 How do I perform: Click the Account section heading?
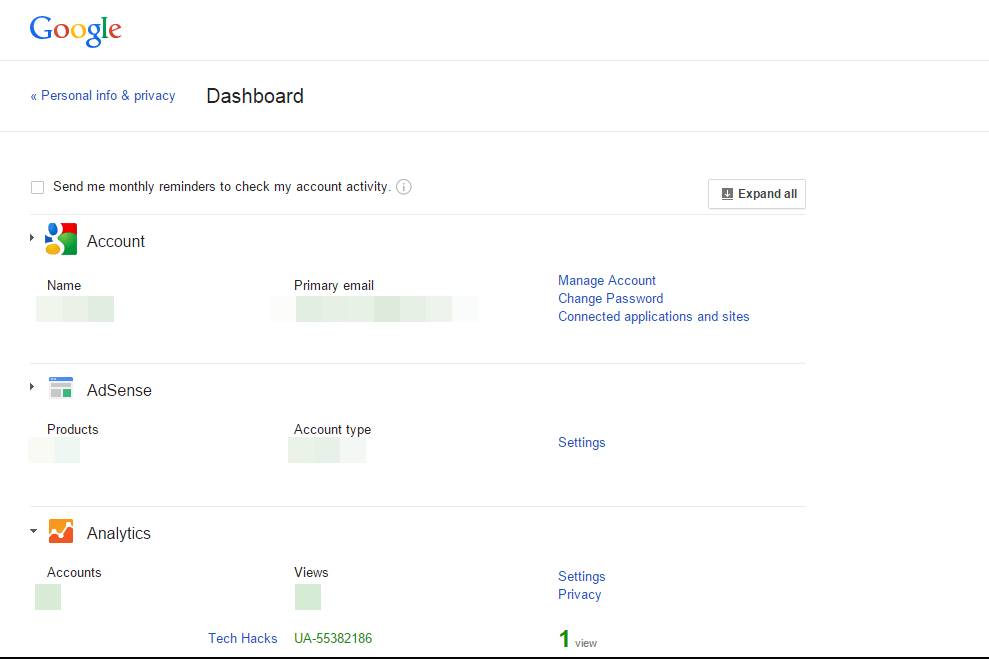pyautogui.click(x=116, y=241)
